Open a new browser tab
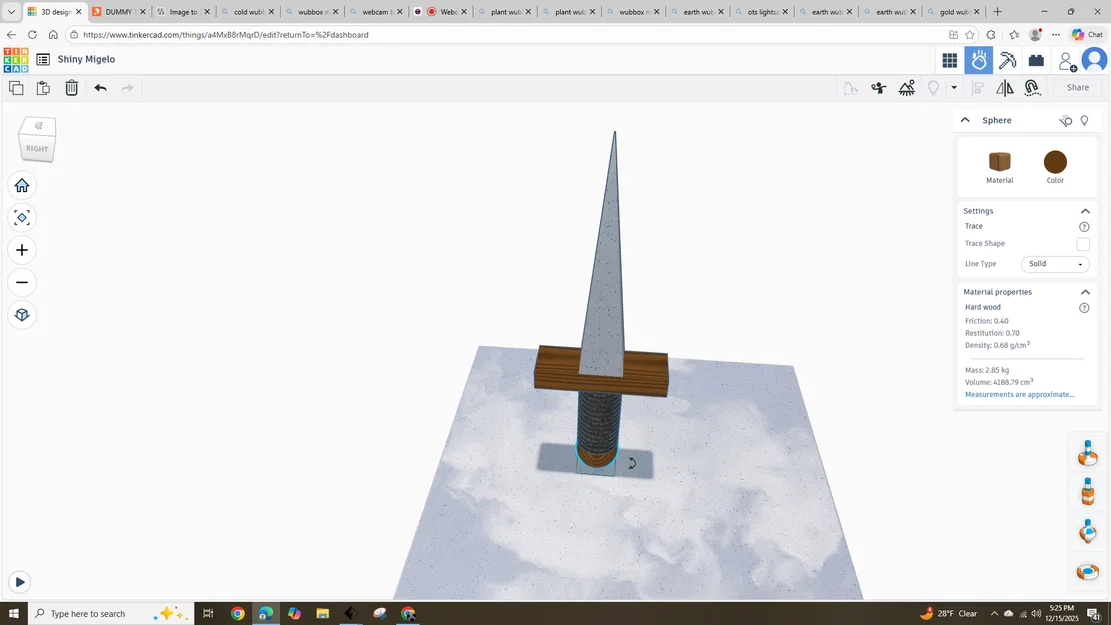Screen dimensions: 1111x625 [998, 12]
